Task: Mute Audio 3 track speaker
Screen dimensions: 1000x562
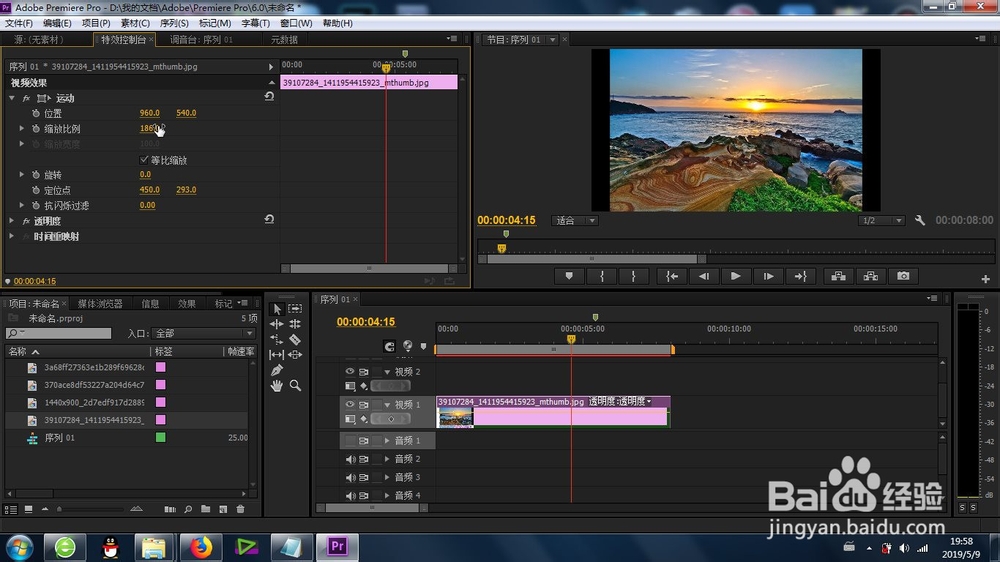Action: pos(349,477)
